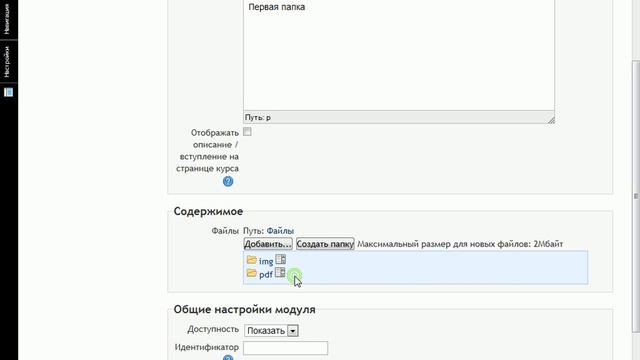640x360 pixels.
Task: Click the Содержимое section heading
Action: (x=208, y=211)
